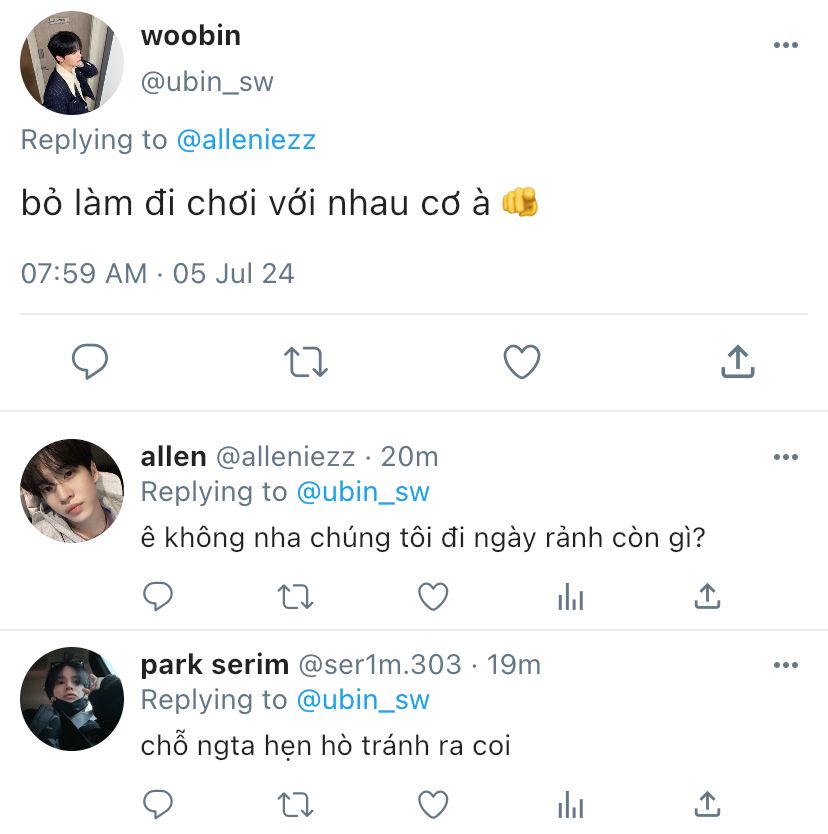828x834 pixels.
Task: Like woobin's main tweet
Action: (x=522, y=362)
